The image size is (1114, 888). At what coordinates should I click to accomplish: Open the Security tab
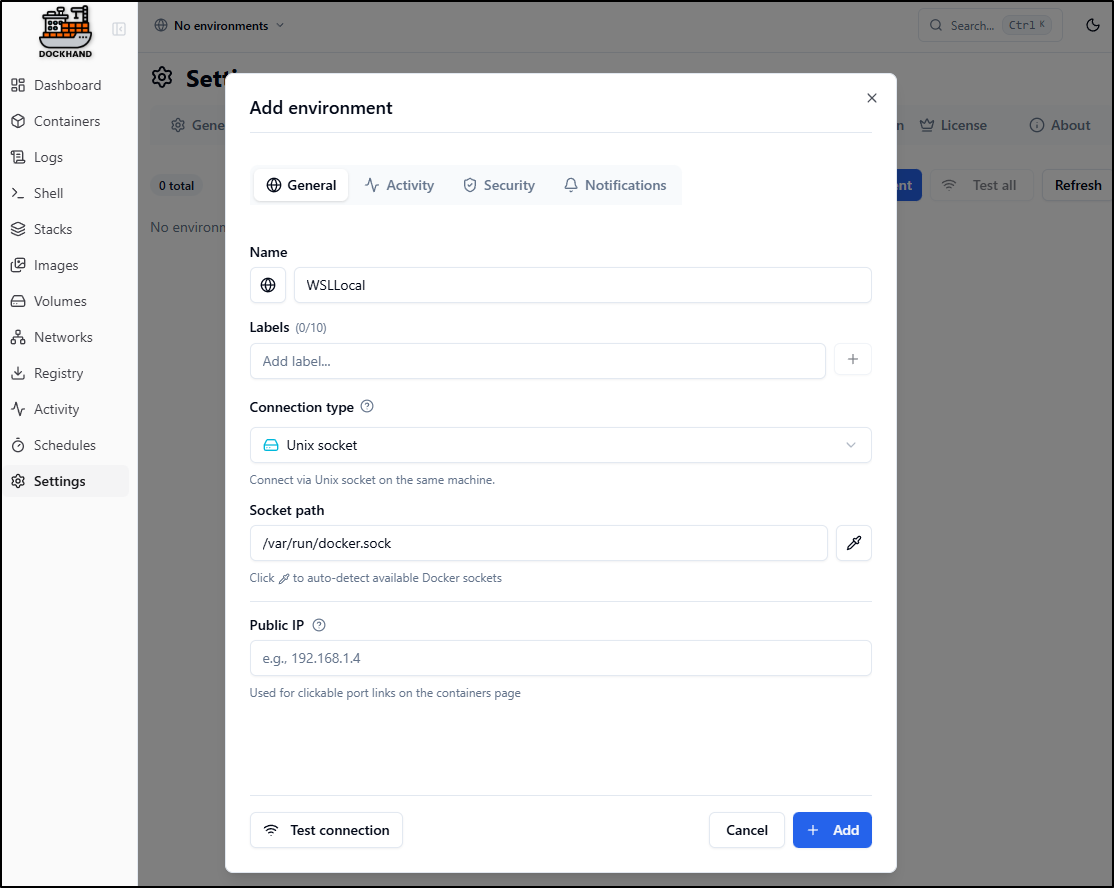coord(498,185)
